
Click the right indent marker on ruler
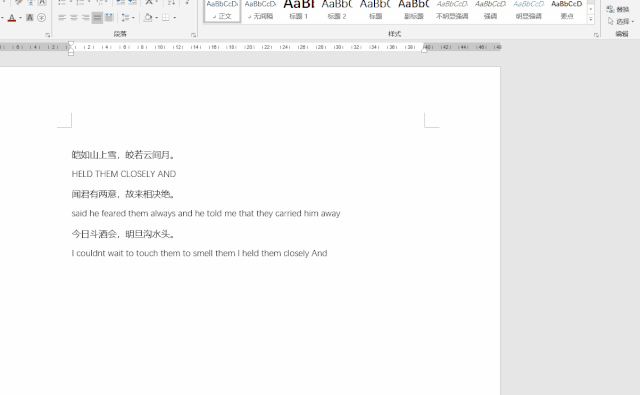[424, 49]
